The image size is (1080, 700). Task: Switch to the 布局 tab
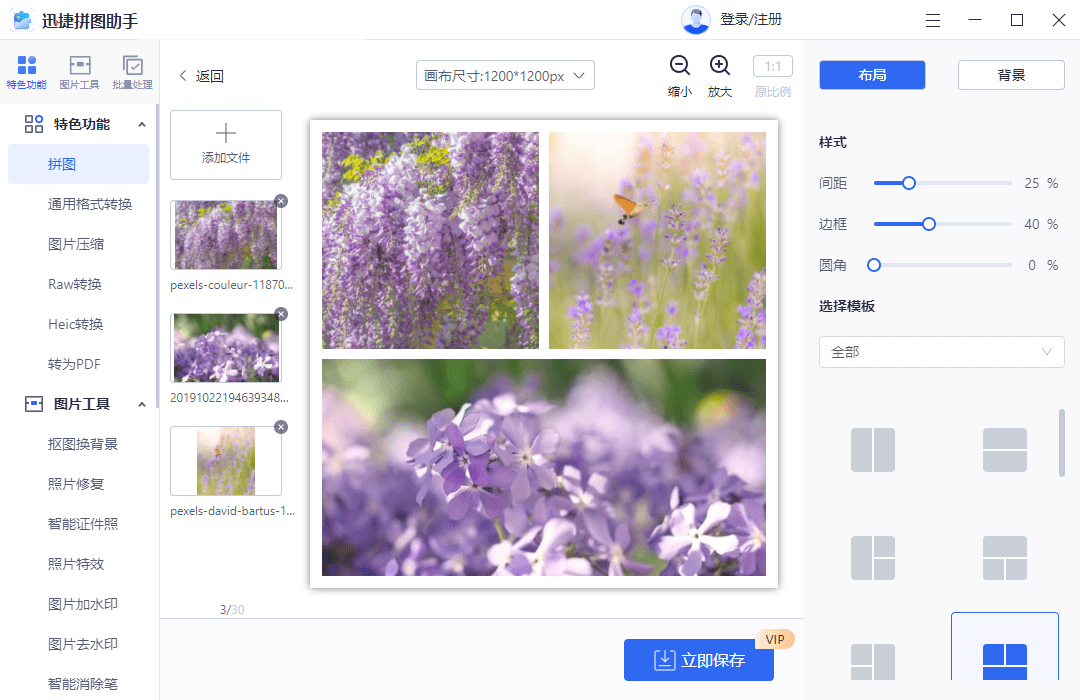[872, 75]
